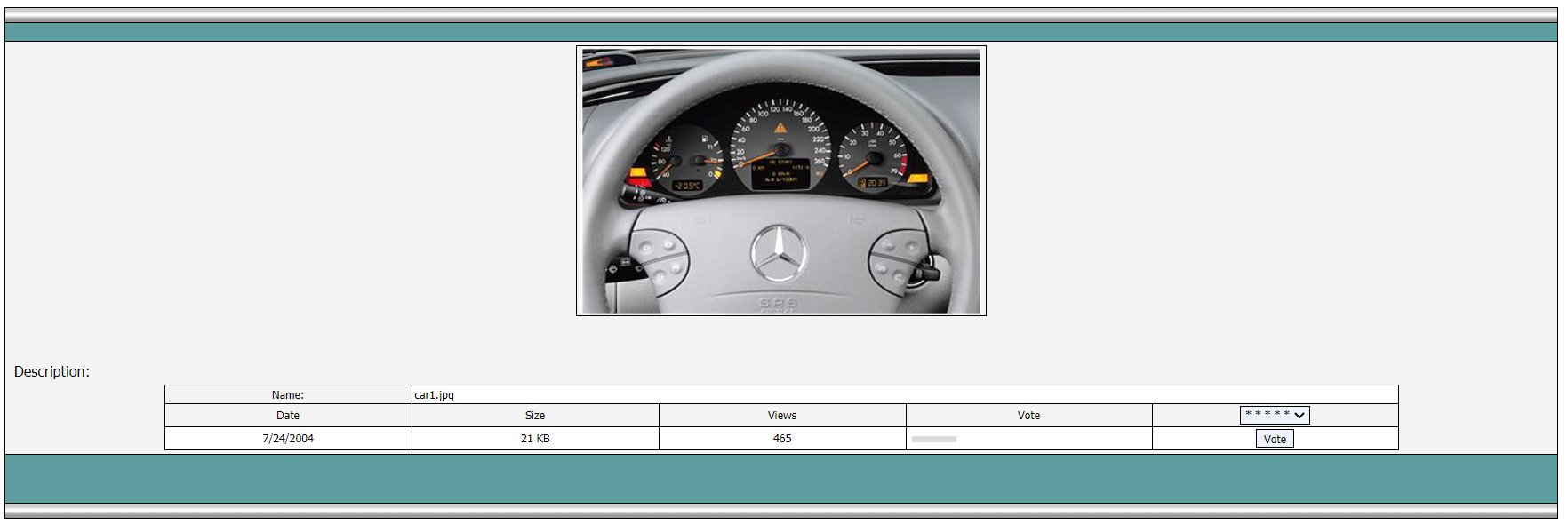Click the Description: label
1568x532 pixels.
coord(52,371)
